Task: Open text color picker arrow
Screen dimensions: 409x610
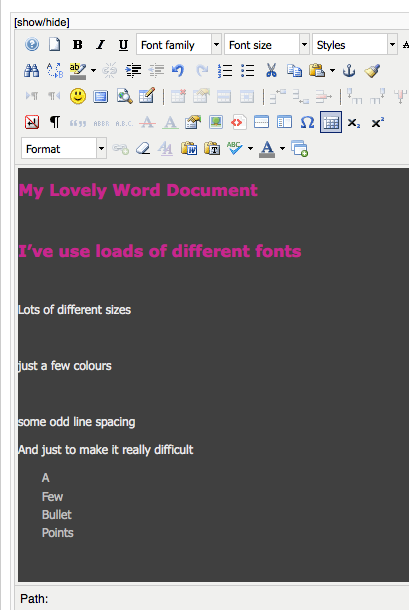Action: (283, 149)
